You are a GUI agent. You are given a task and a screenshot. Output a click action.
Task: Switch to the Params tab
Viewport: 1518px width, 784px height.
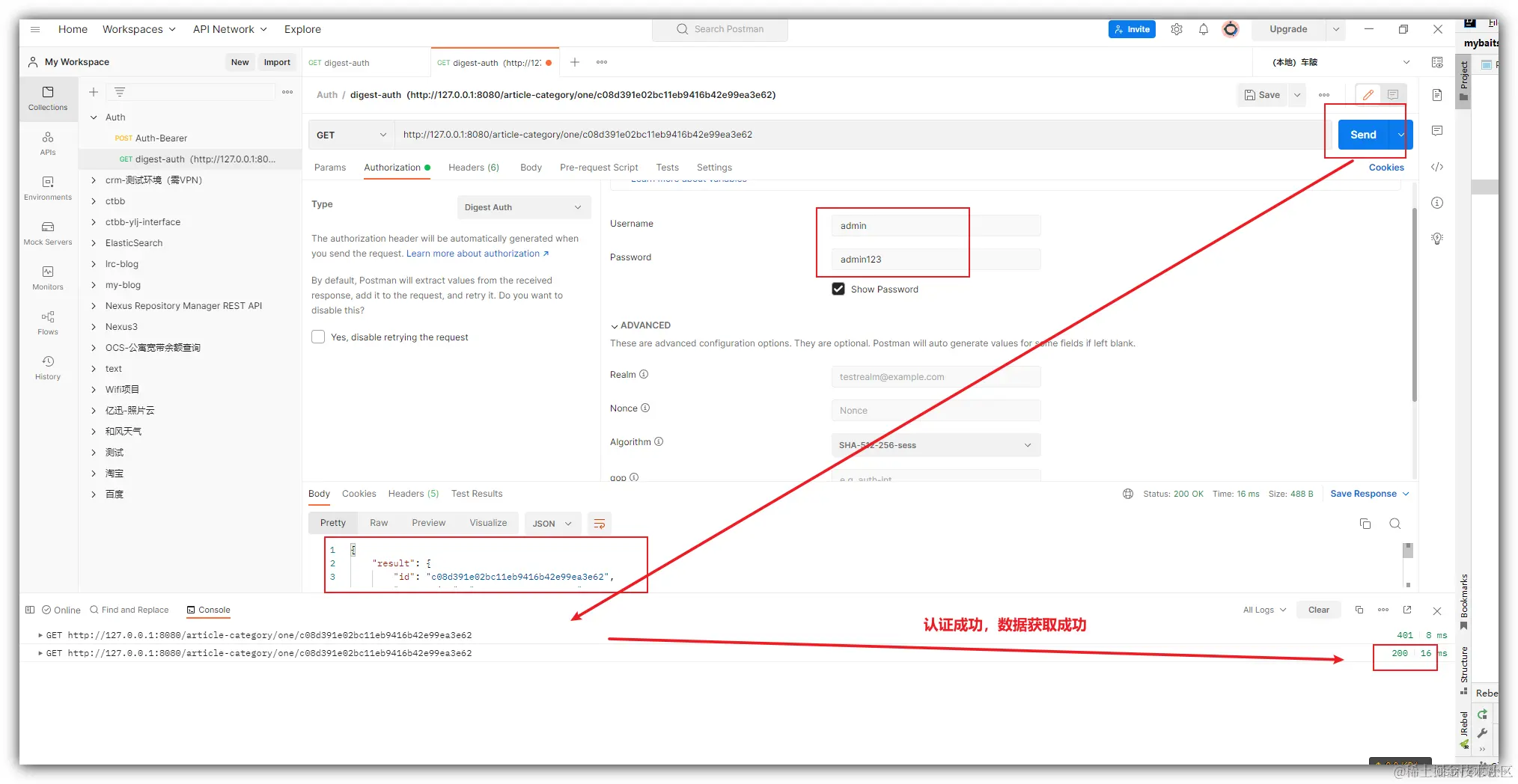(x=330, y=168)
